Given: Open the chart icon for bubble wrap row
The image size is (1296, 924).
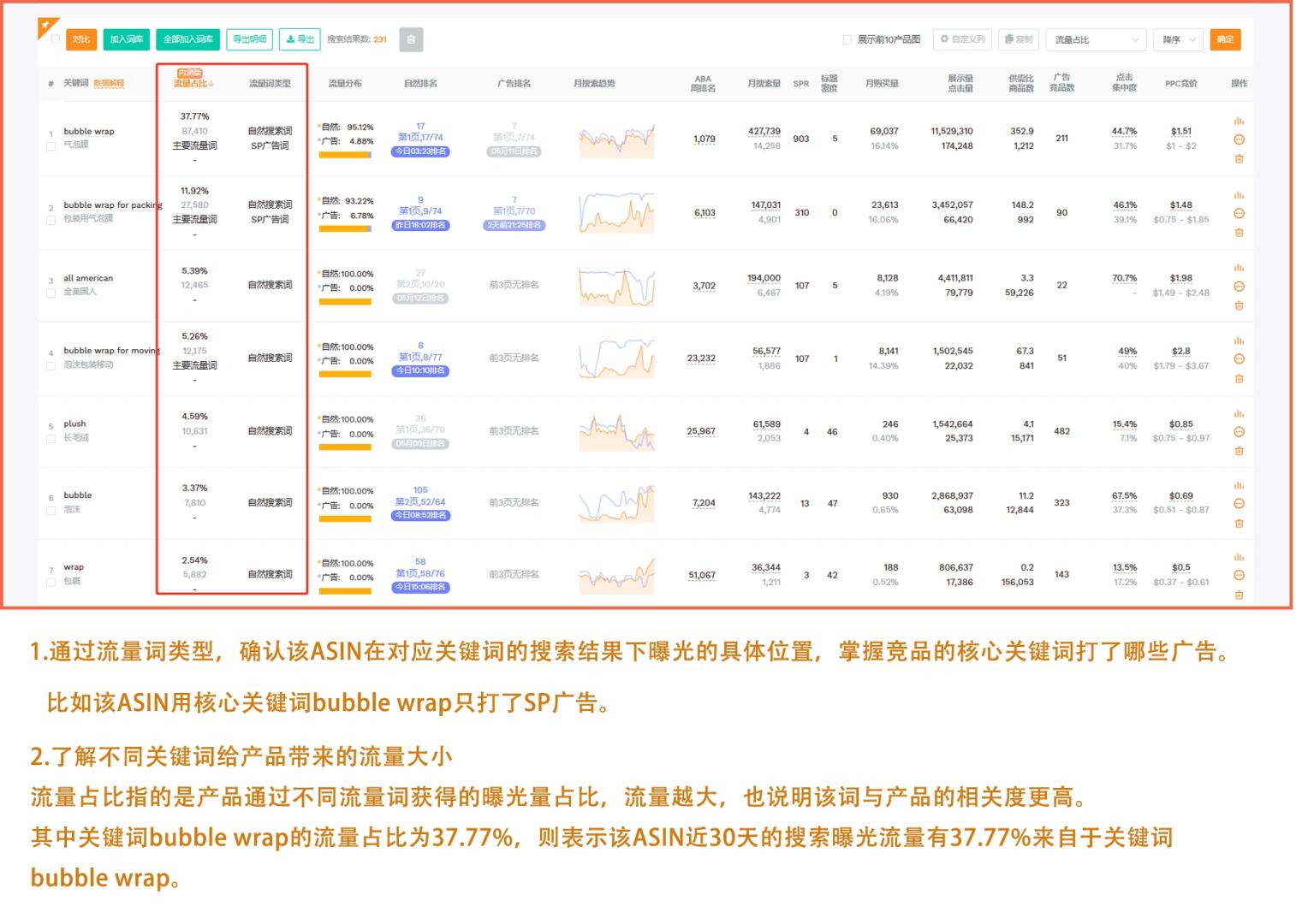Looking at the screenshot, I should (1239, 121).
